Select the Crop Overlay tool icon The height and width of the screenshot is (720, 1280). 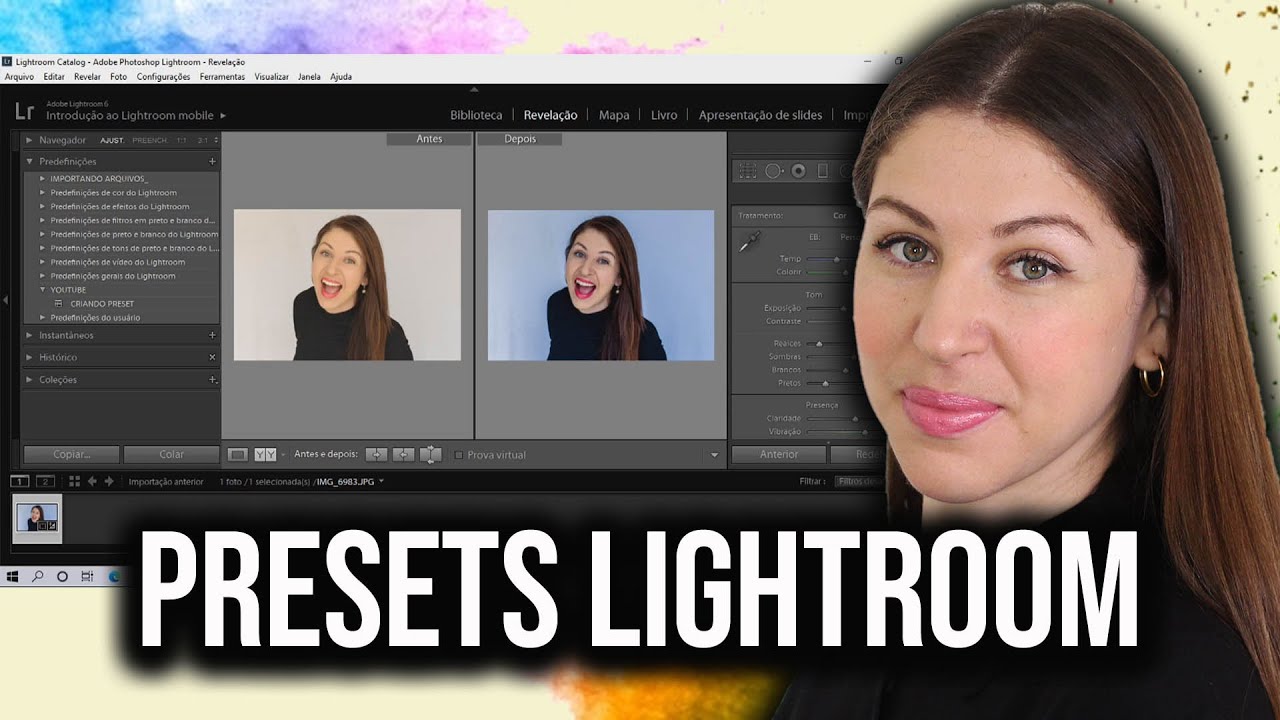747,171
